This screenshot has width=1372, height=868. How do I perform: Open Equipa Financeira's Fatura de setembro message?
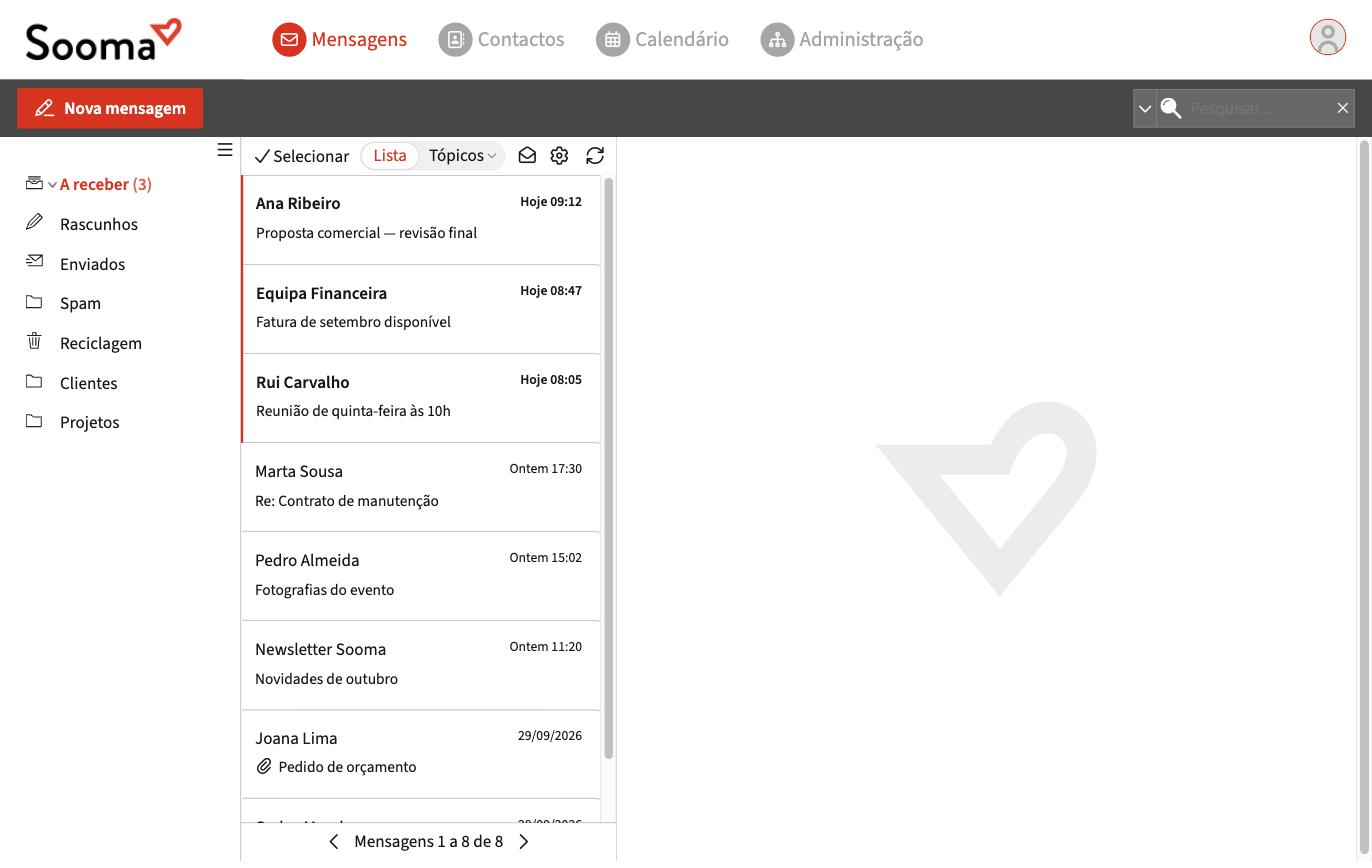point(421,309)
